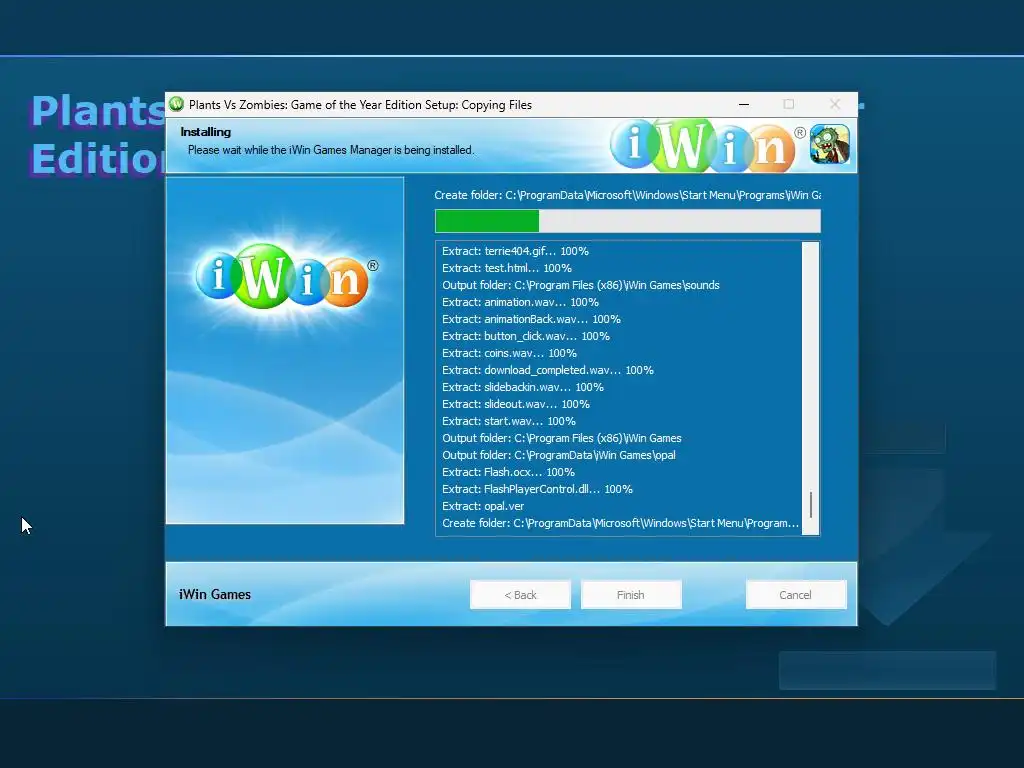
Task: Select the 'Extract: coins.wav... 100%' line
Action: pyautogui.click(x=509, y=353)
